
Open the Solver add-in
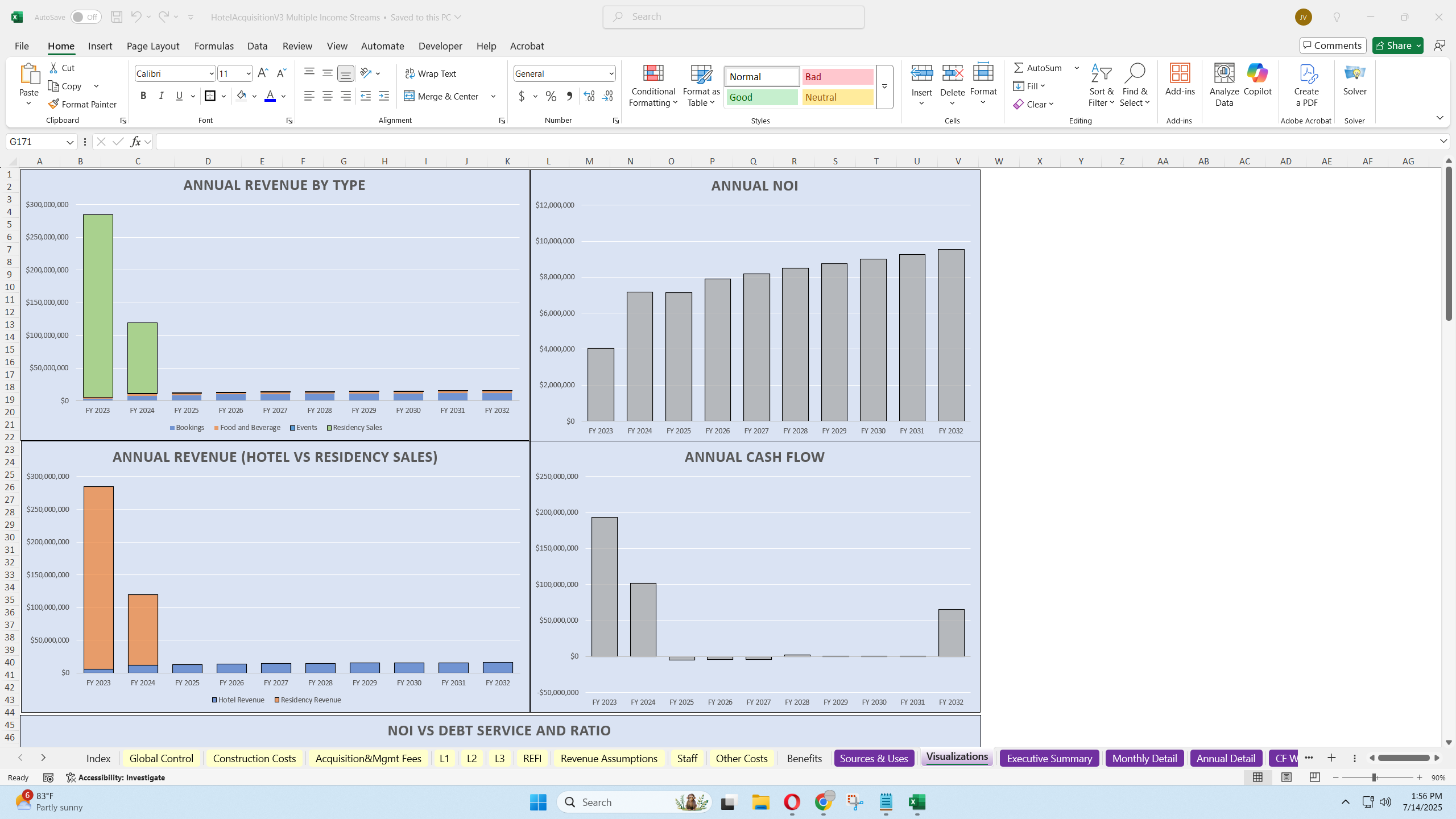1354,84
